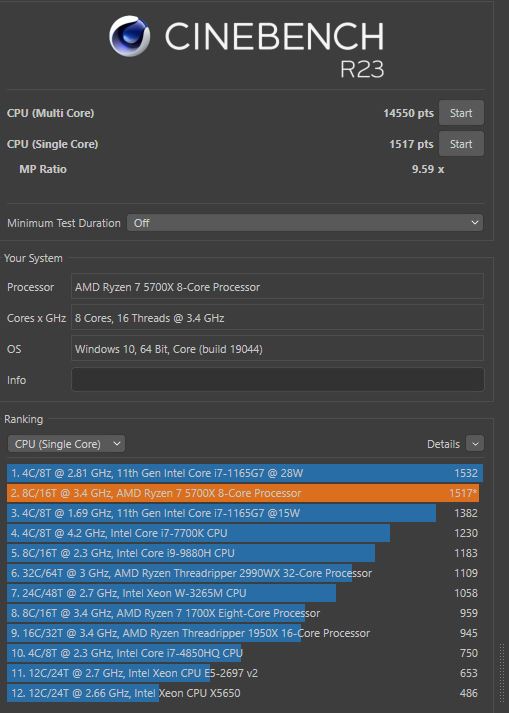Screen dimensions: 509x713
Task: Click the 14550 pts multi core score
Action: 408,113
